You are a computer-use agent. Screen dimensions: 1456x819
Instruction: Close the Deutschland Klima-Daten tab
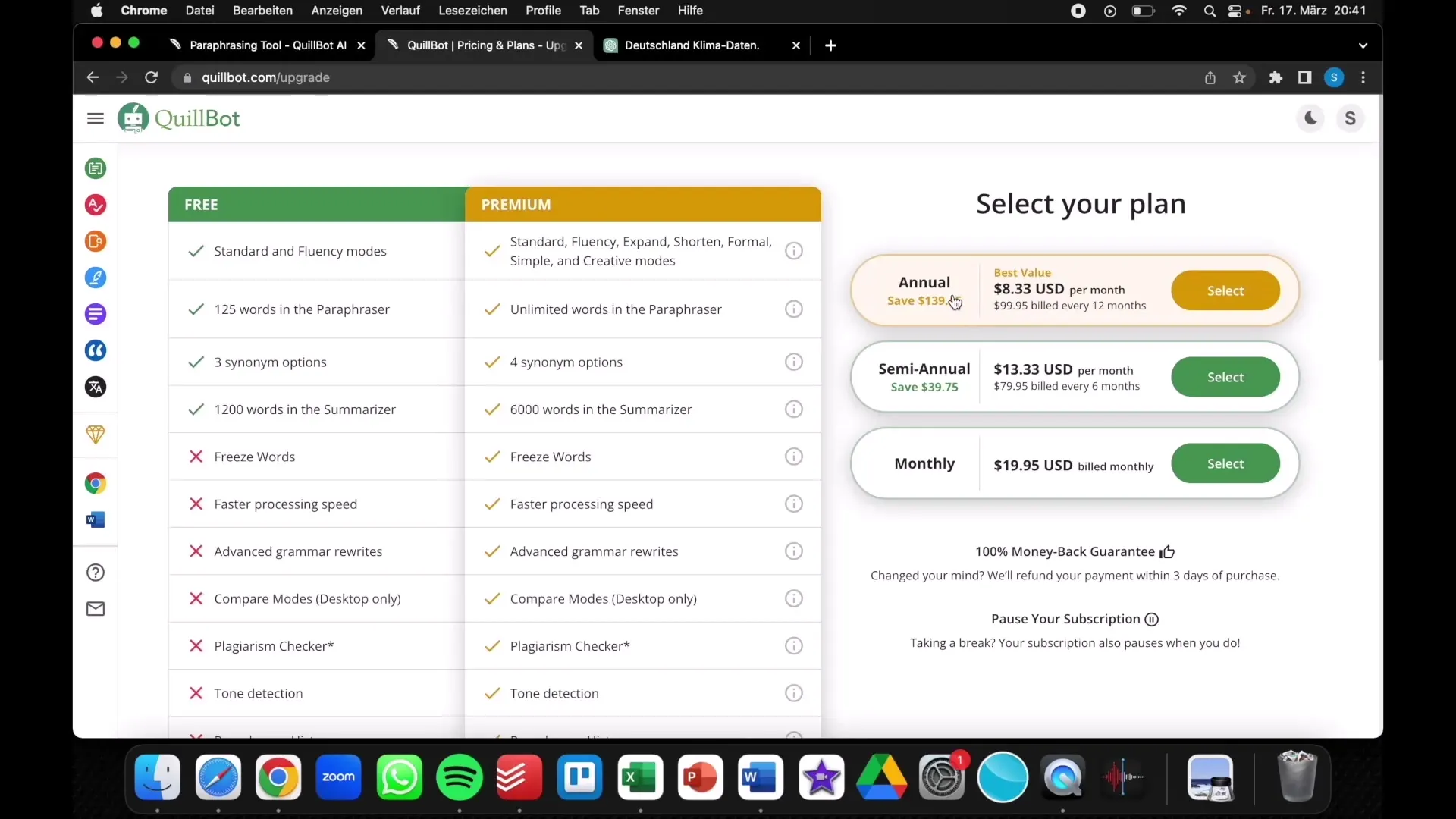[x=795, y=45]
